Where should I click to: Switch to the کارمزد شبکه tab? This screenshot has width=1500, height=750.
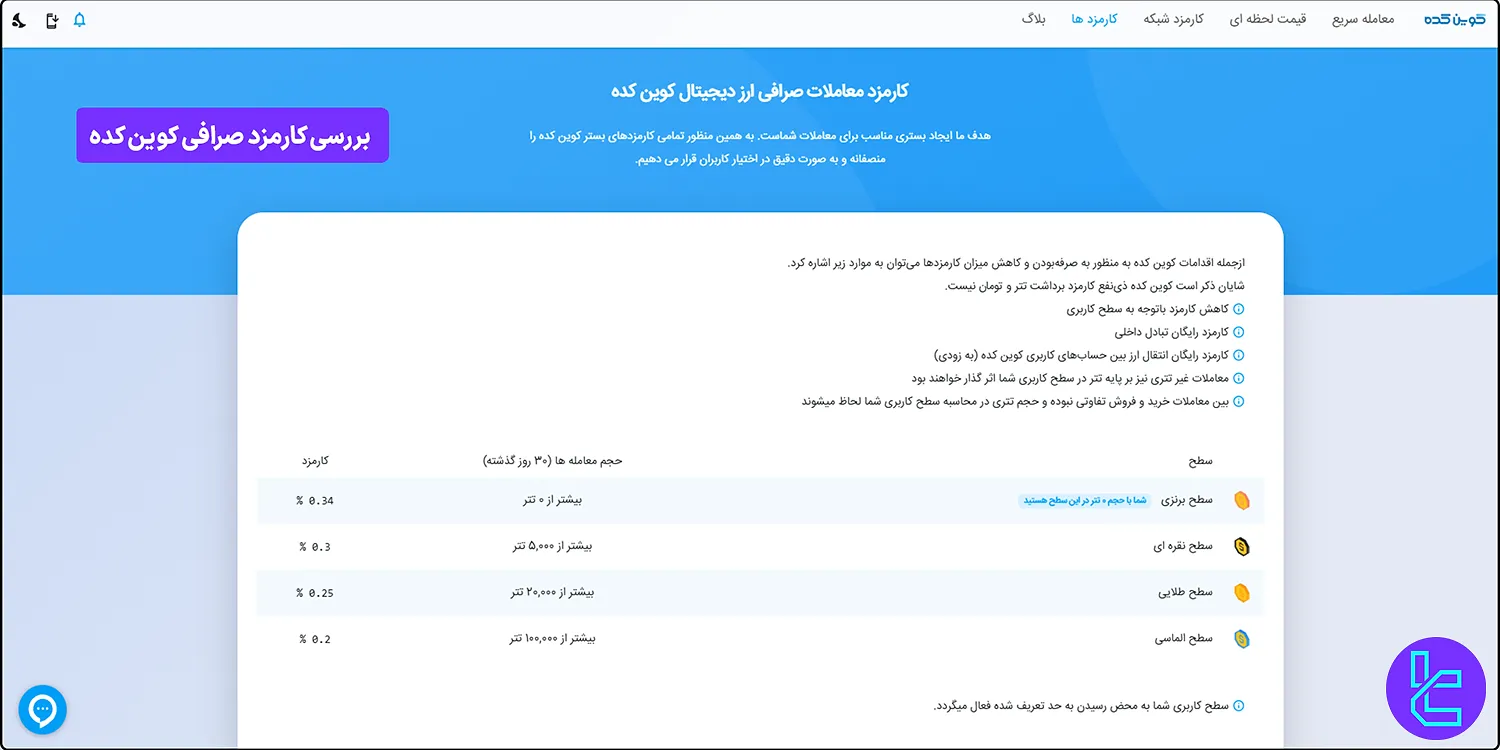(x=1171, y=19)
